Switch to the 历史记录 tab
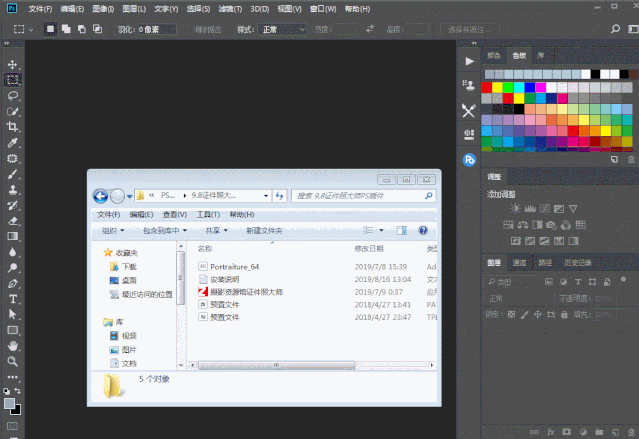The image size is (639, 439). (x=578, y=263)
